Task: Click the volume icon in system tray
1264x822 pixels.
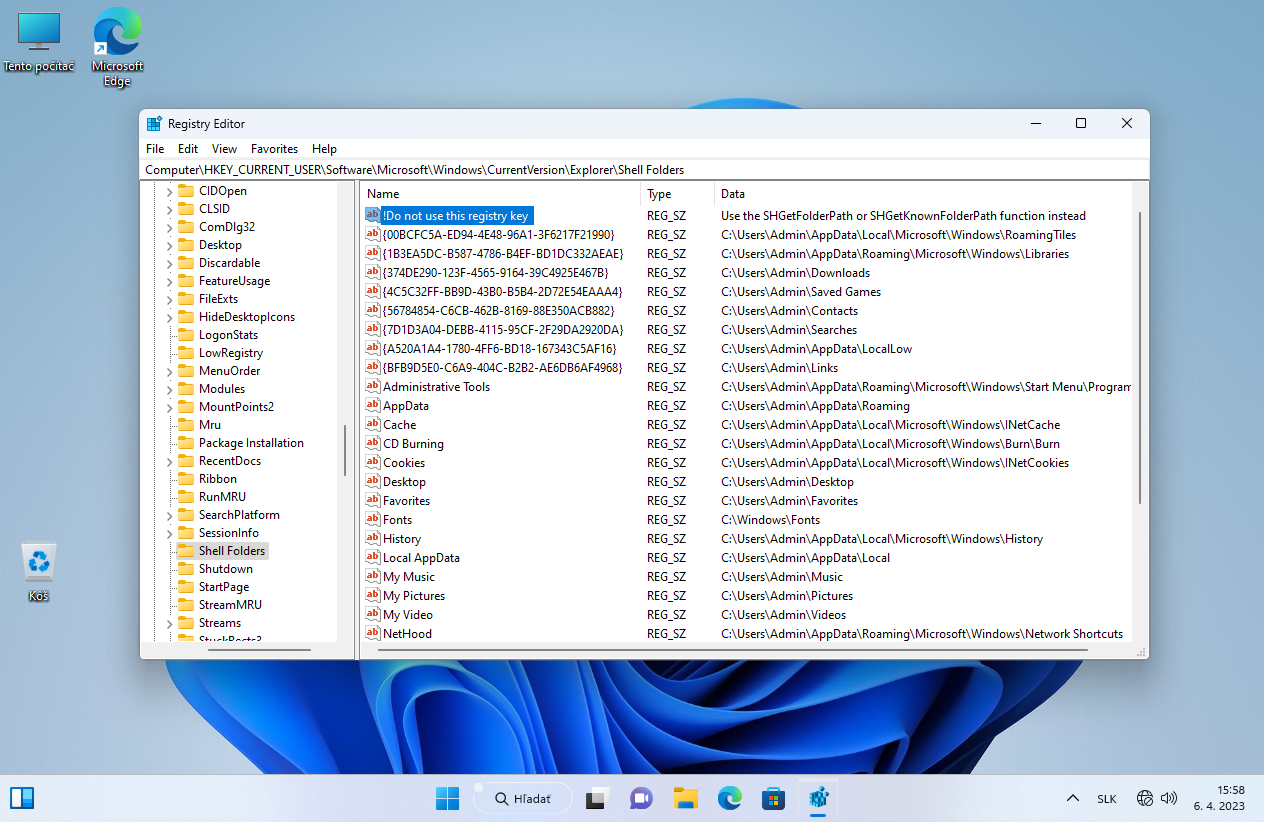Action: [1168, 798]
